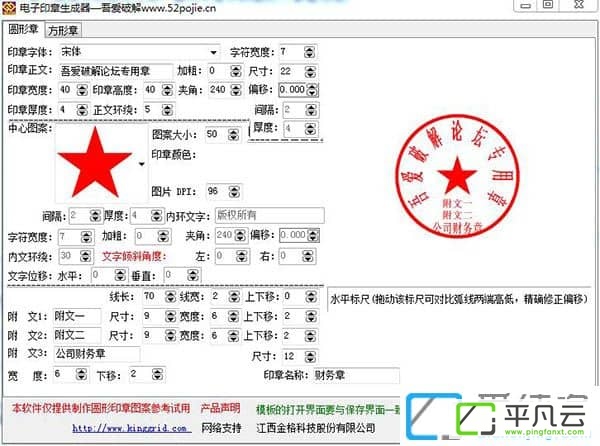
Task: Switch to the 方形章 tab
Action: click(63, 31)
